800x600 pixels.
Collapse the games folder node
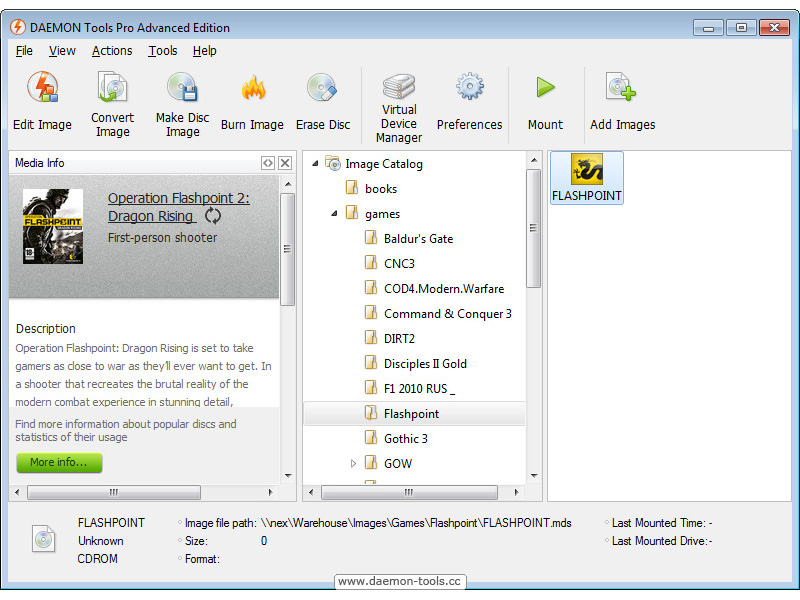[334, 214]
